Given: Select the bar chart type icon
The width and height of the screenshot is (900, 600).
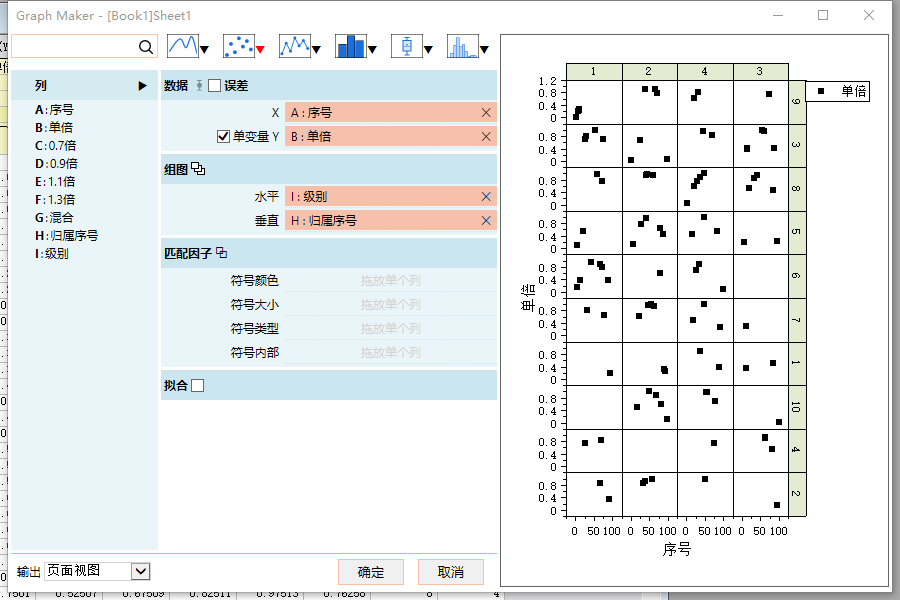Looking at the screenshot, I should click(x=351, y=47).
